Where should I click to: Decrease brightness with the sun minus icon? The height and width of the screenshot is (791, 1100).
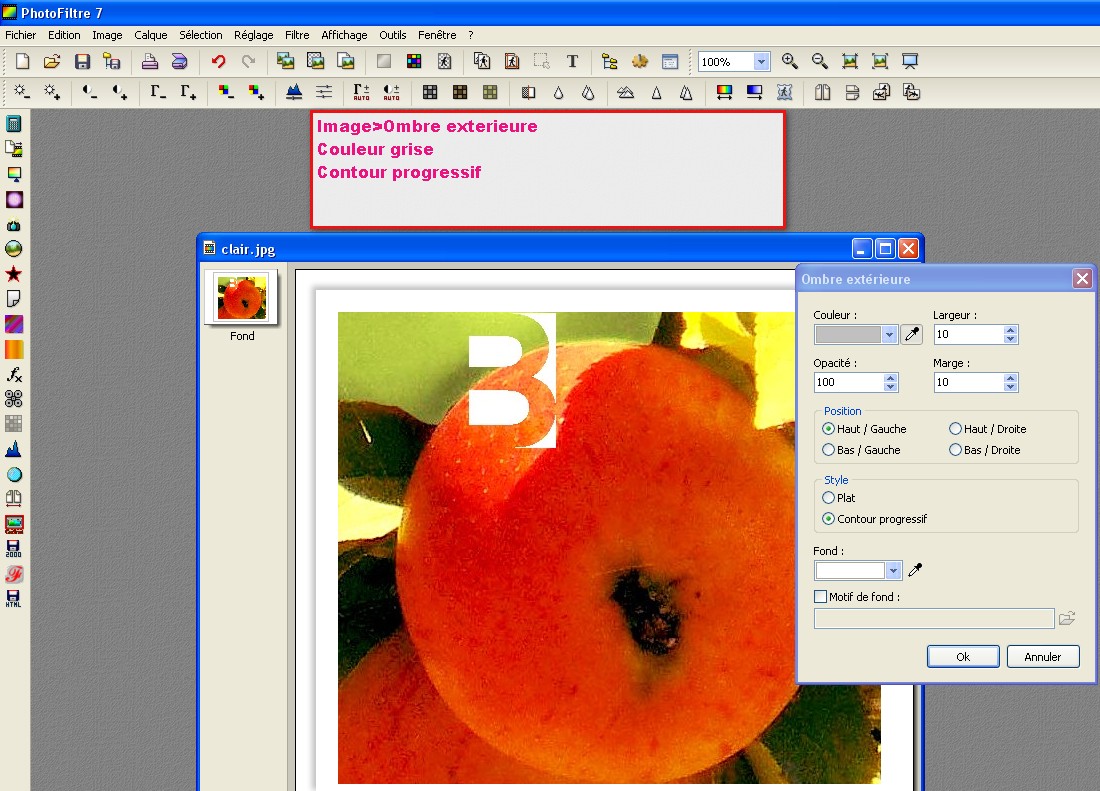[x=22, y=92]
